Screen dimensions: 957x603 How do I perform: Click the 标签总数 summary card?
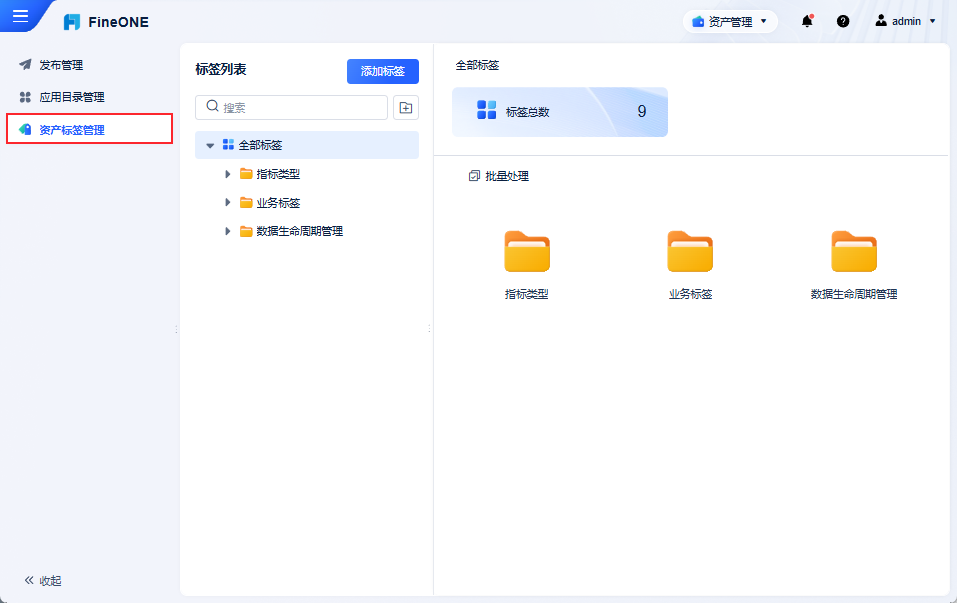[x=560, y=112]
